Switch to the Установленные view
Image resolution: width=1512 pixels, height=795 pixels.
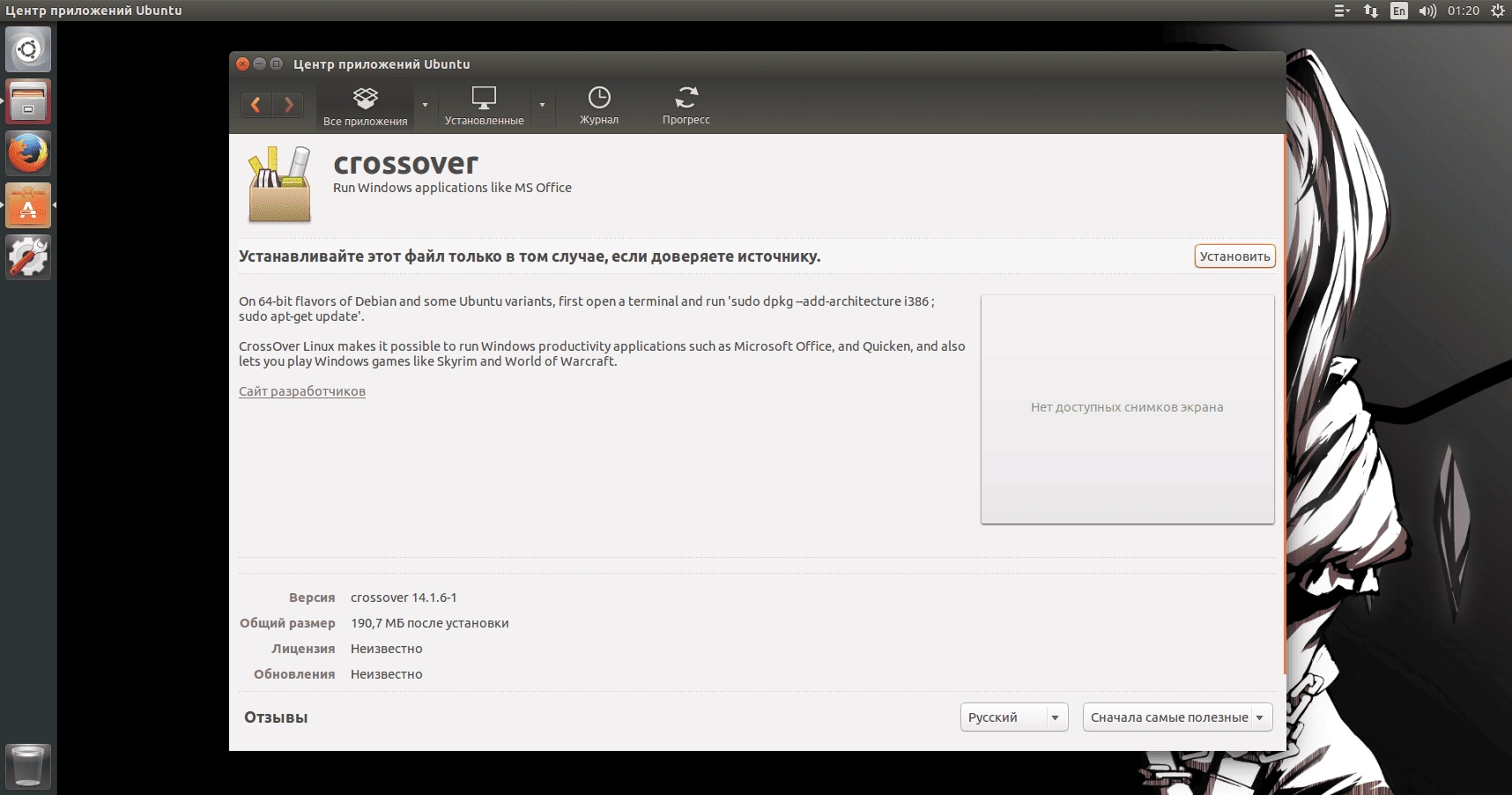484,107
